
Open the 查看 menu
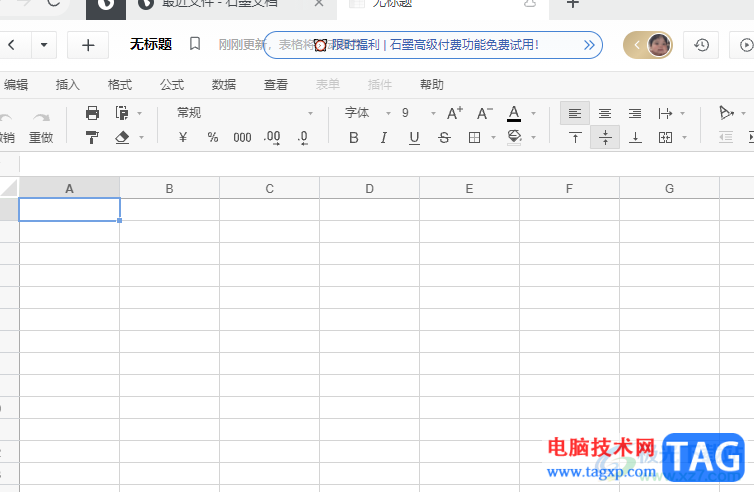276,85
